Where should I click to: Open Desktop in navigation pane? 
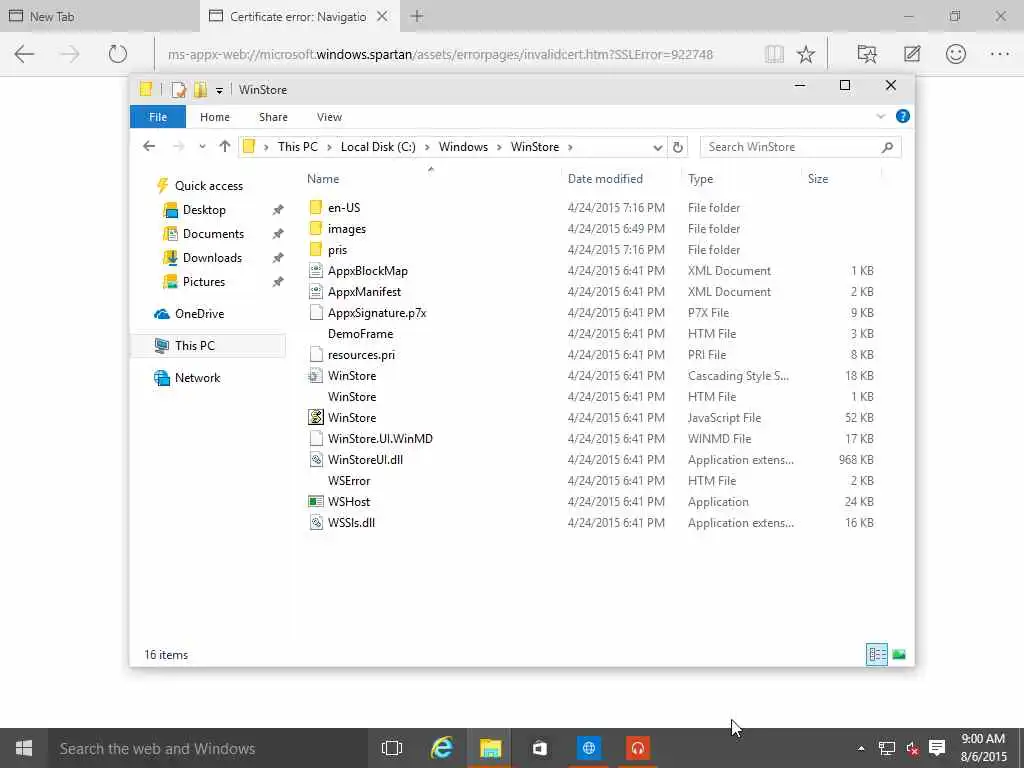coord(204,210)
